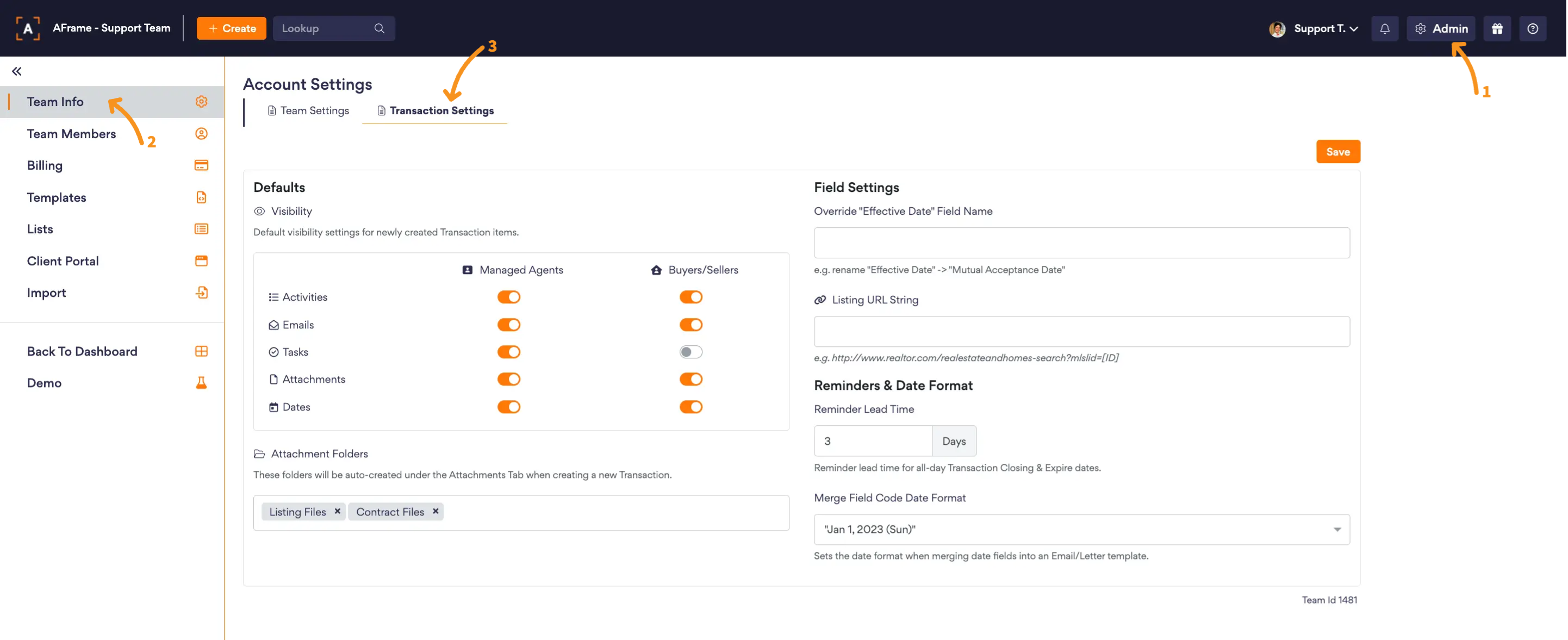The width and height of the screenshot is (1568, 640).
Task: Click the Billing credit card icon
Action: [x=201, y=165]
